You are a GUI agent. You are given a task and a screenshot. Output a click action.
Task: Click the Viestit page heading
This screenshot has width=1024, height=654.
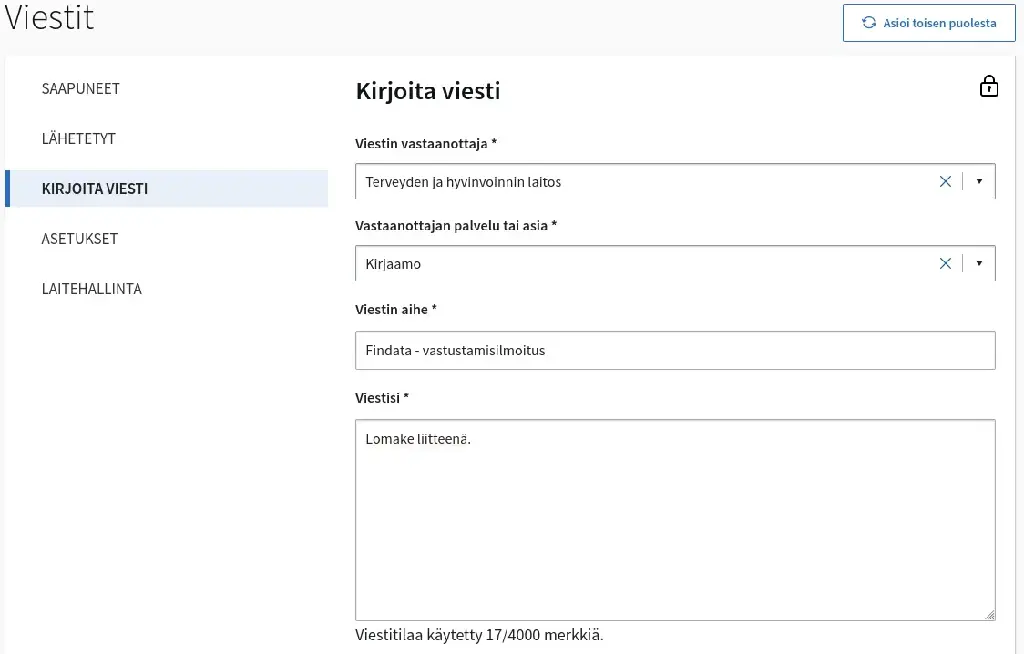[x=50, y=18]
